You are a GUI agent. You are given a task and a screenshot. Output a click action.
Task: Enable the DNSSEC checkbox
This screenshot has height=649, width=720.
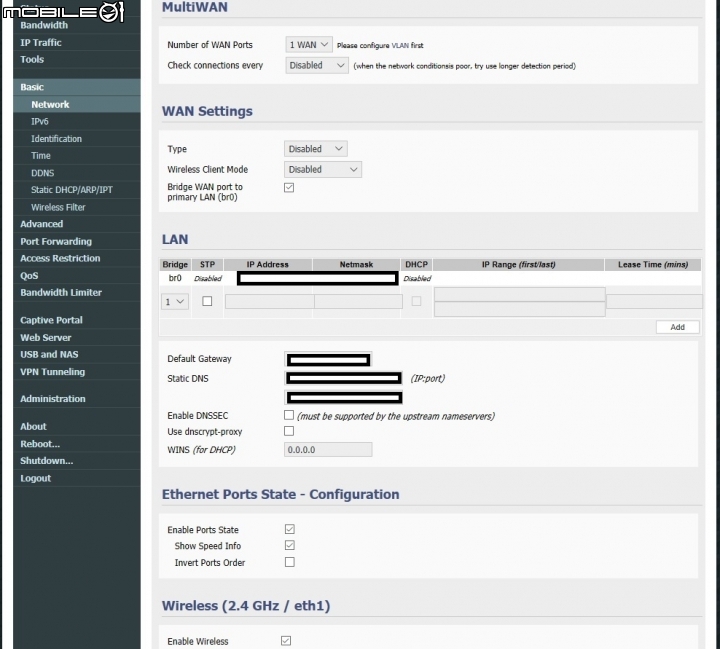pyautogui.click(x=289, y=415)
